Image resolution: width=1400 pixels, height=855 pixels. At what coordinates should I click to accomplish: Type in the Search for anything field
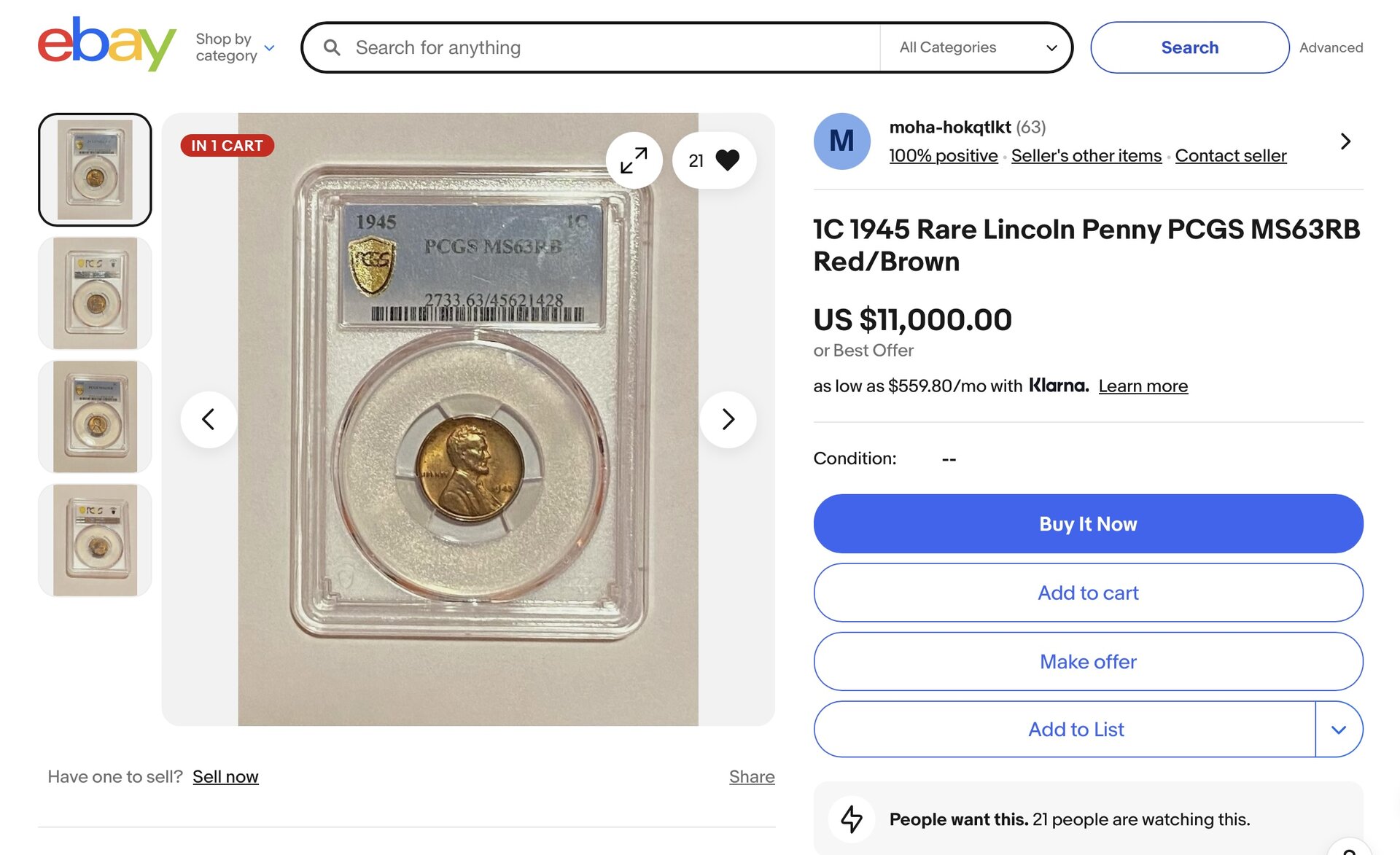pos(612,47)
